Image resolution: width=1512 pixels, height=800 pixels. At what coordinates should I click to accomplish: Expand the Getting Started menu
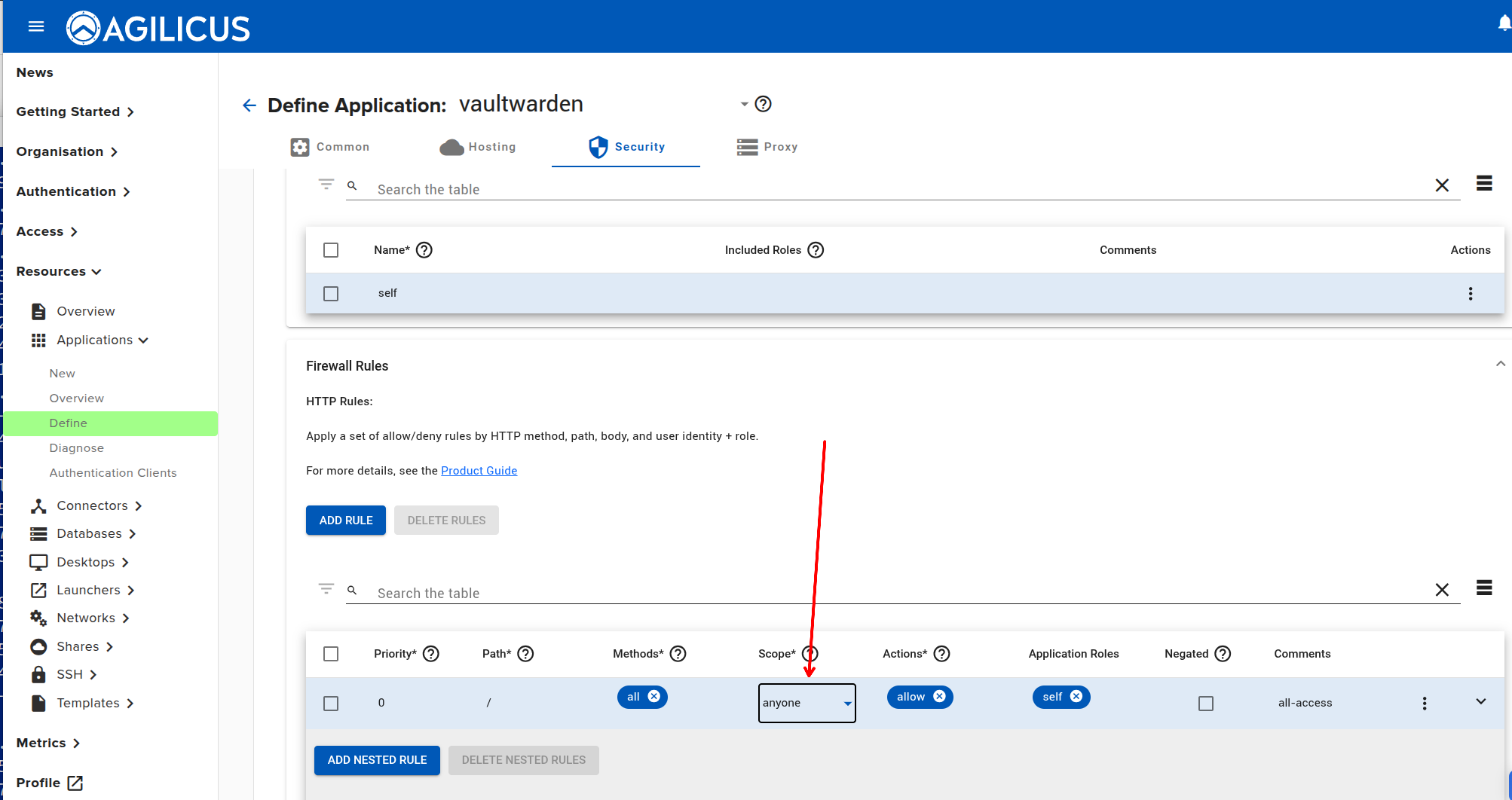75,112
